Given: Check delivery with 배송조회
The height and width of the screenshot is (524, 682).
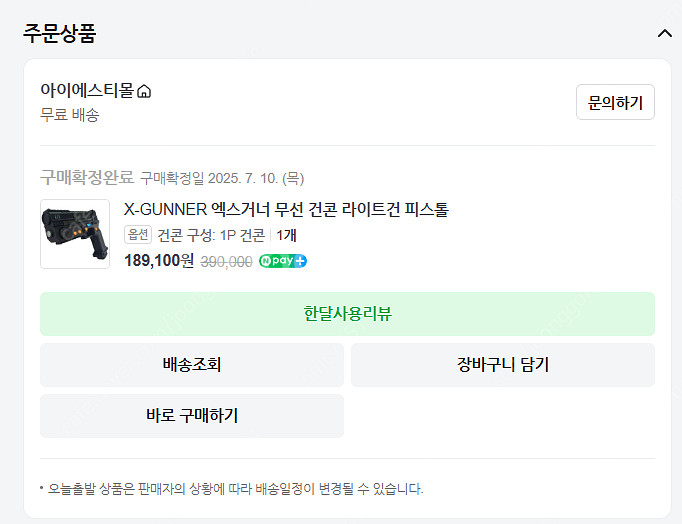Looking at the screenshot, I should pos(192,364).
